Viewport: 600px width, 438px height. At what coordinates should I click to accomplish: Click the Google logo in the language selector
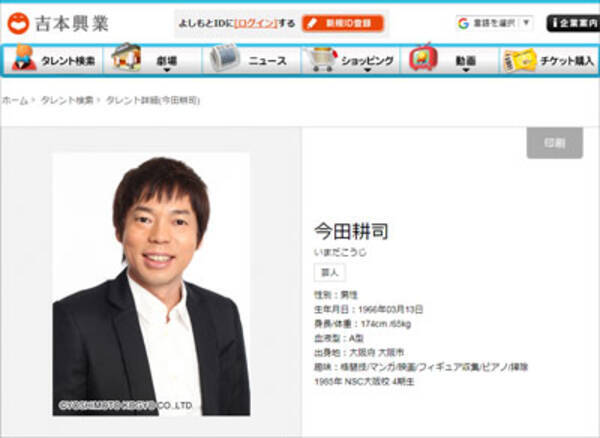pyautogui.click(x=463, y=23)
